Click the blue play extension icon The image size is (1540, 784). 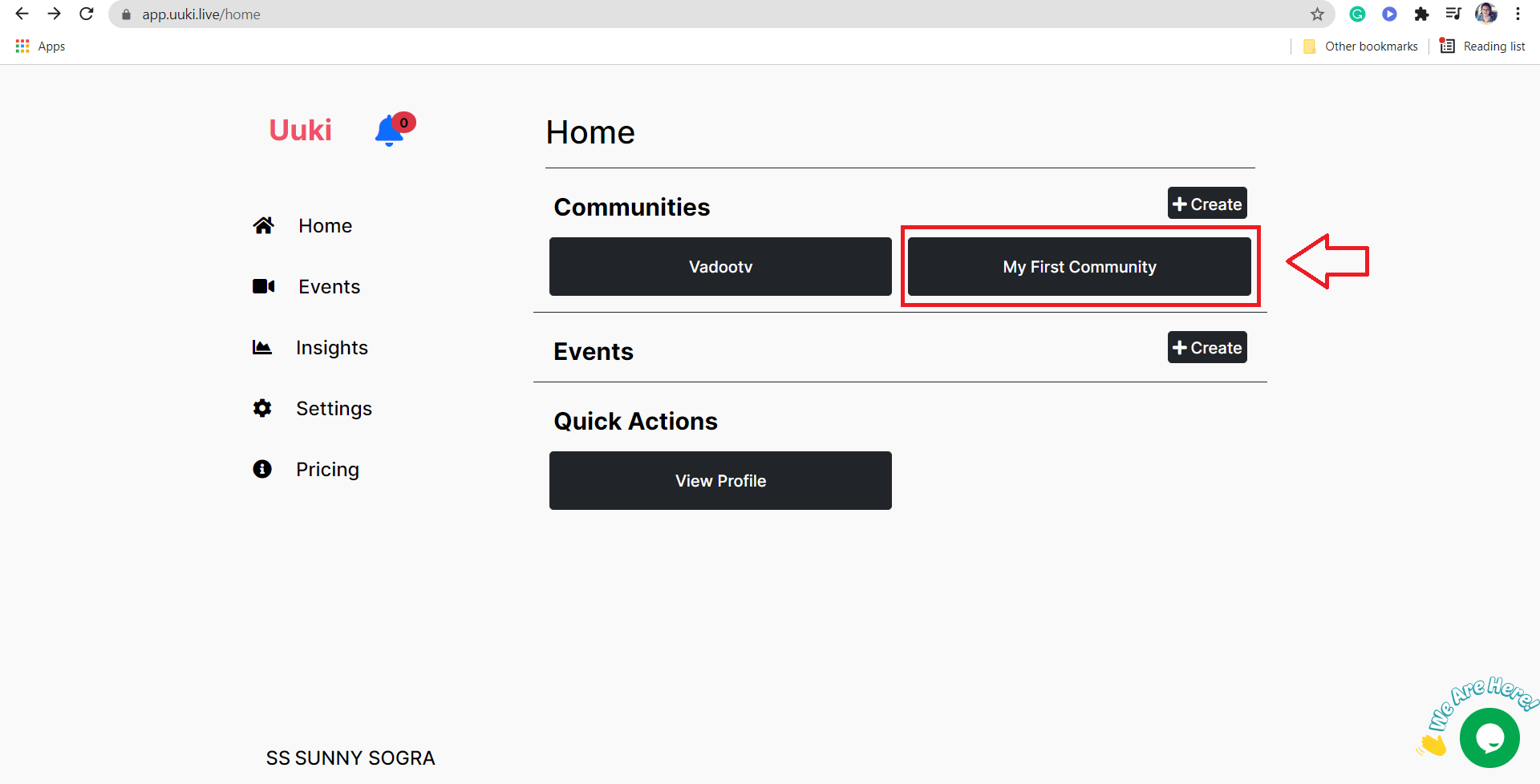[1389, 14]
